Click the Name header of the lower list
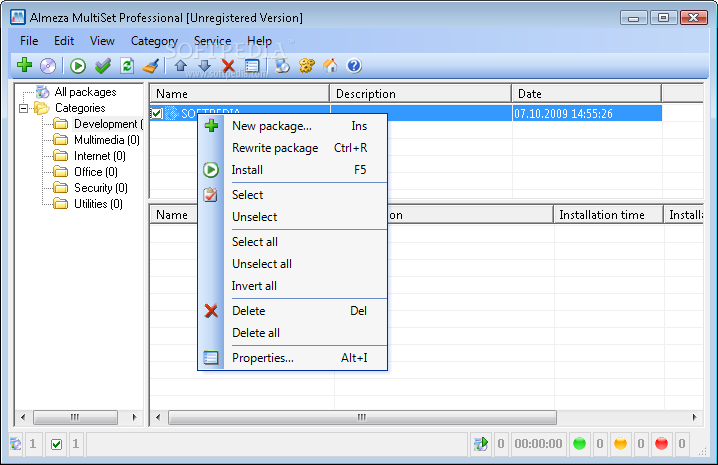Image resolution: width=718 pixels, height=465 pixels. (x=174, y=215)
